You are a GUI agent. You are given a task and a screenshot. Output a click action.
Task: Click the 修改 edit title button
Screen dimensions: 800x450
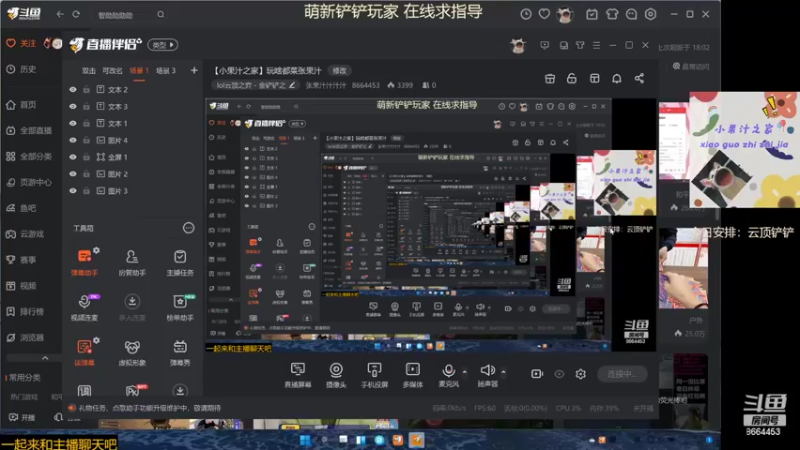point(339,70)
